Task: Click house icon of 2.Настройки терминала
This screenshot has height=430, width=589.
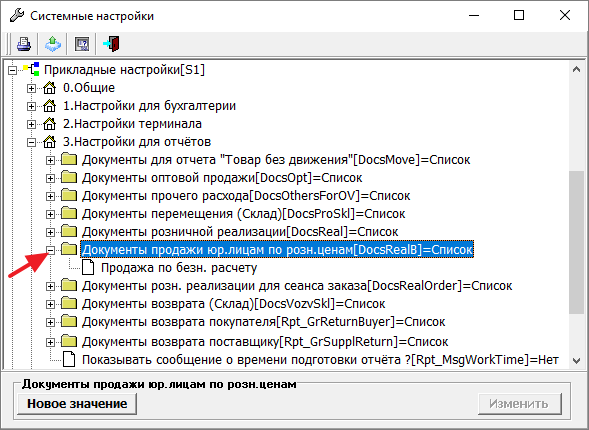Action: coord(50,124)
